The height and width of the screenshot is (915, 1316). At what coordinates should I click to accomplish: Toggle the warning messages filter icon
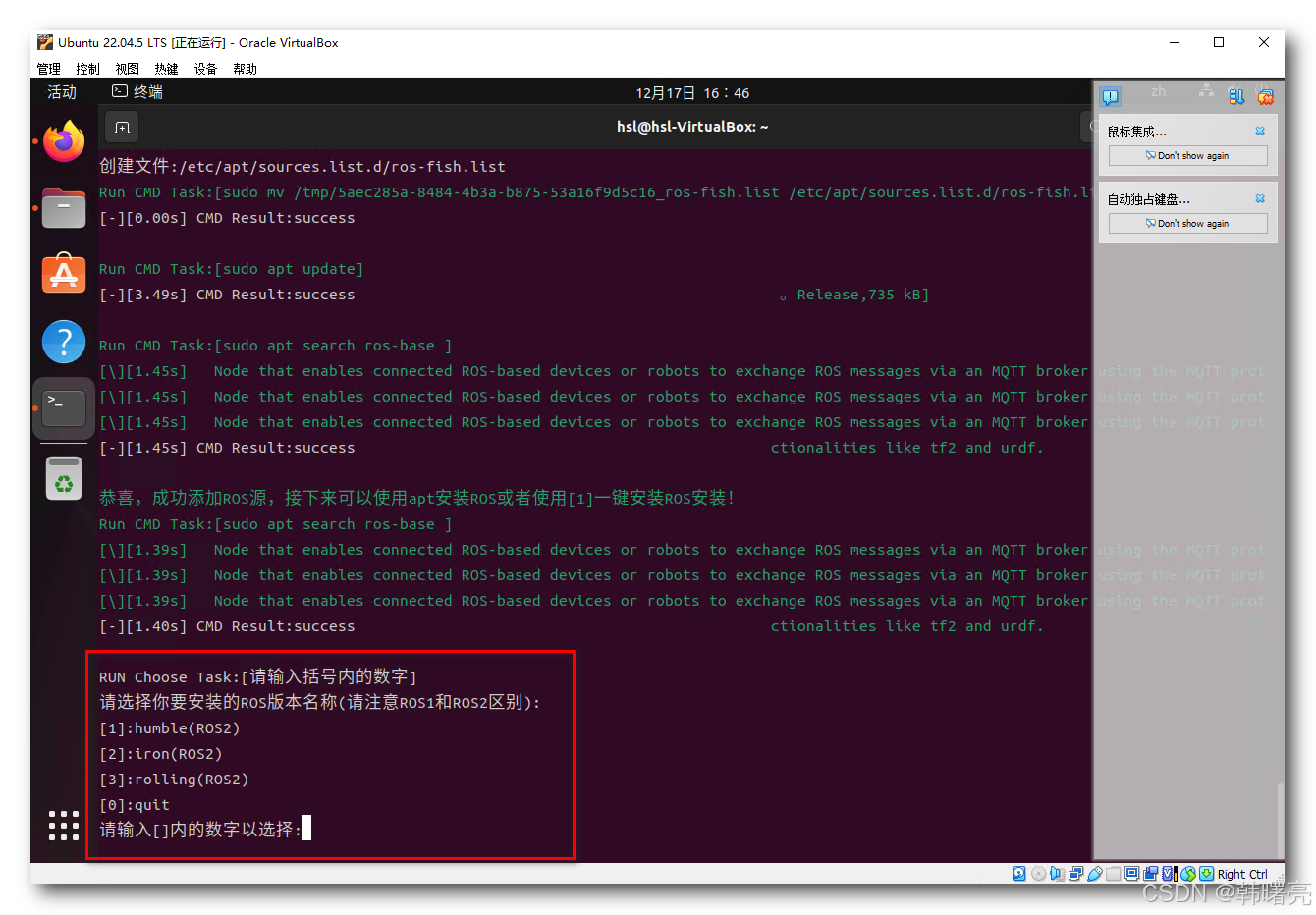click(x=1111, y=95)
